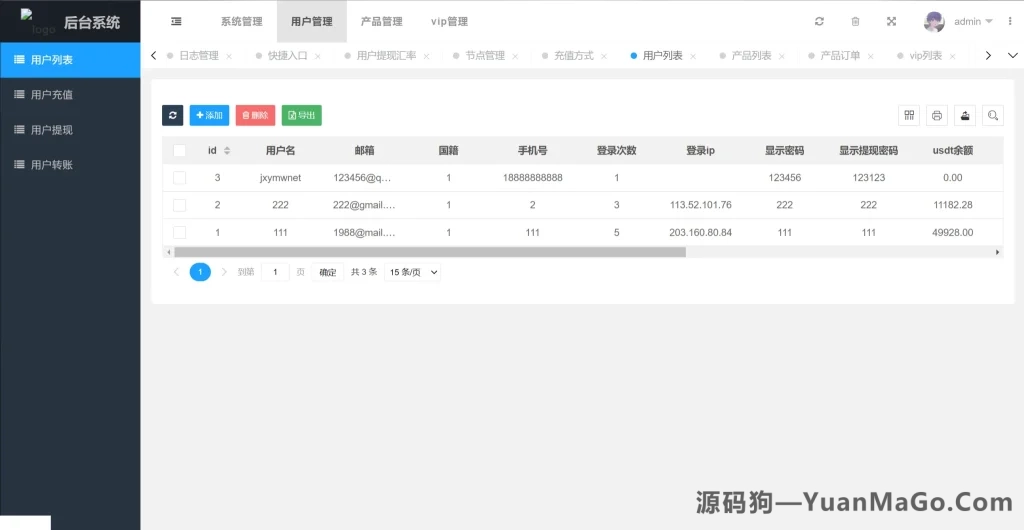Open the 用户管理 top menu

click(312, 22)
